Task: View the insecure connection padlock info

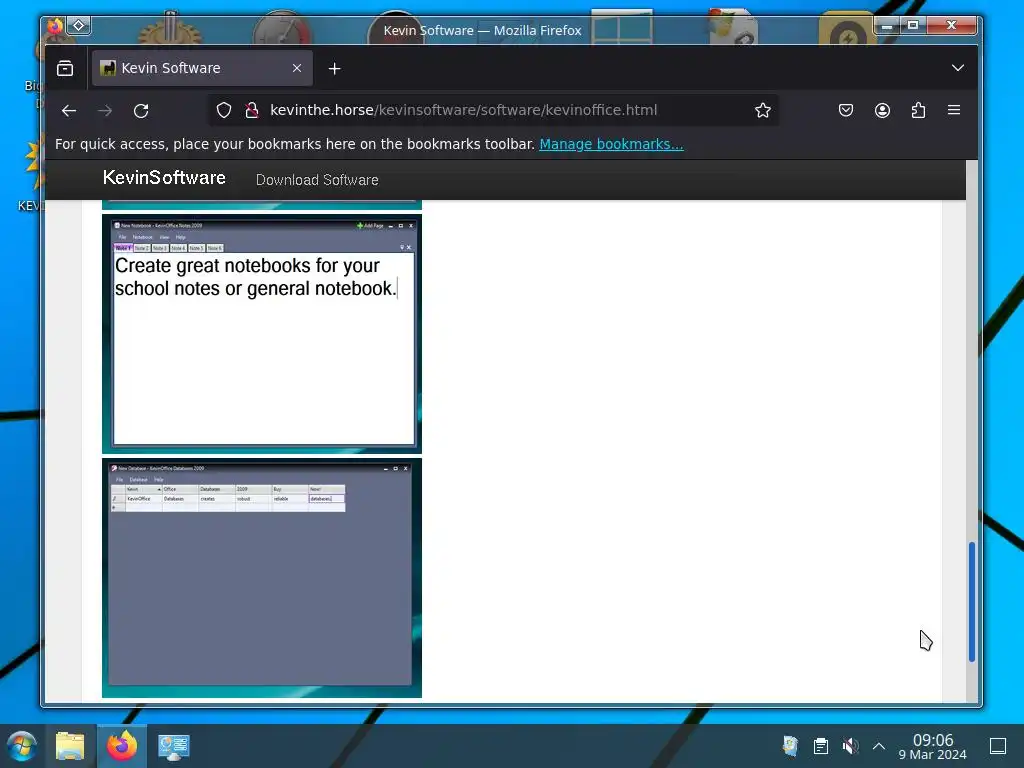Action: coord(251,110)
